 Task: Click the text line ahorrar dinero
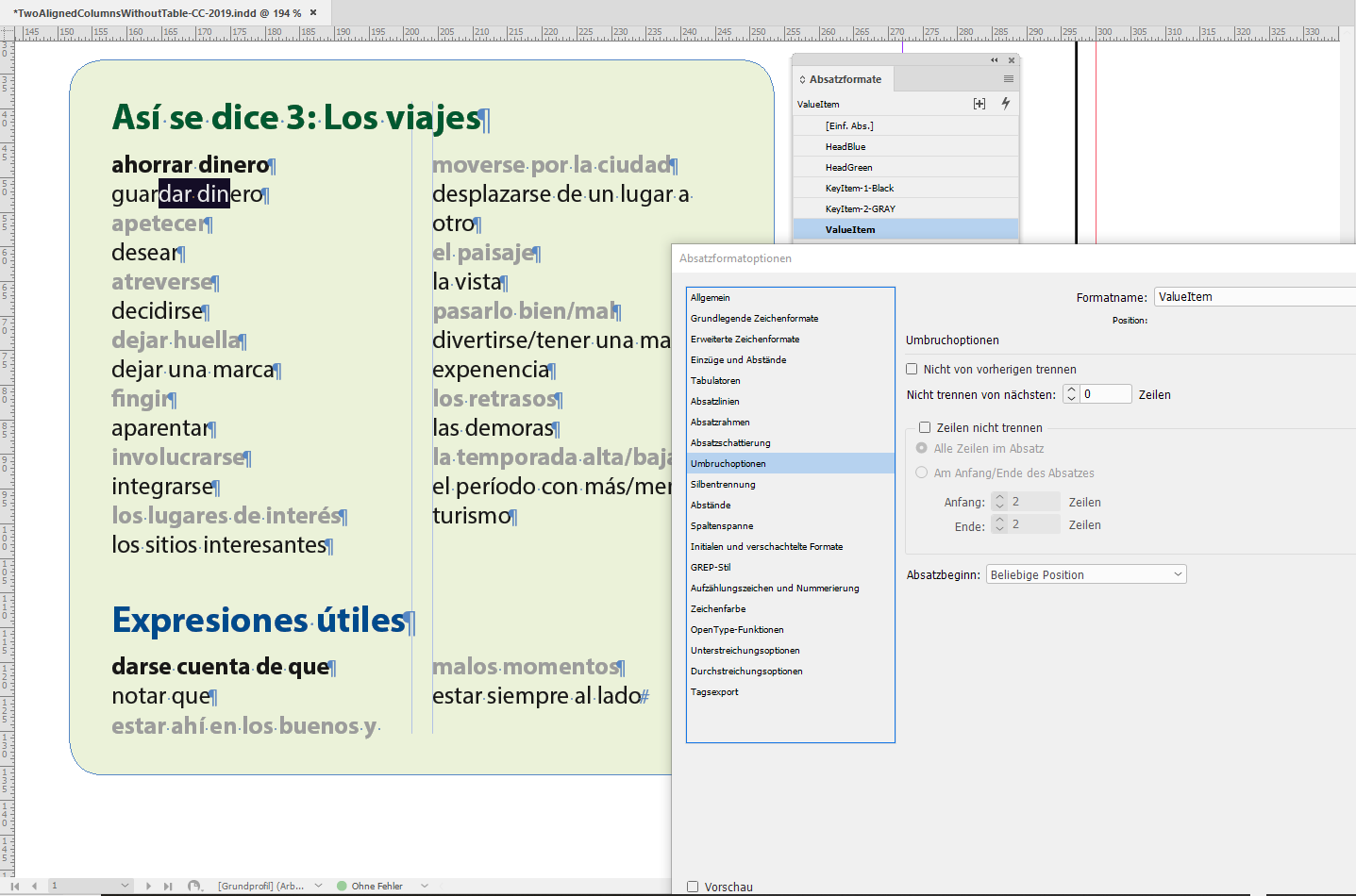[x=191, y=164]
